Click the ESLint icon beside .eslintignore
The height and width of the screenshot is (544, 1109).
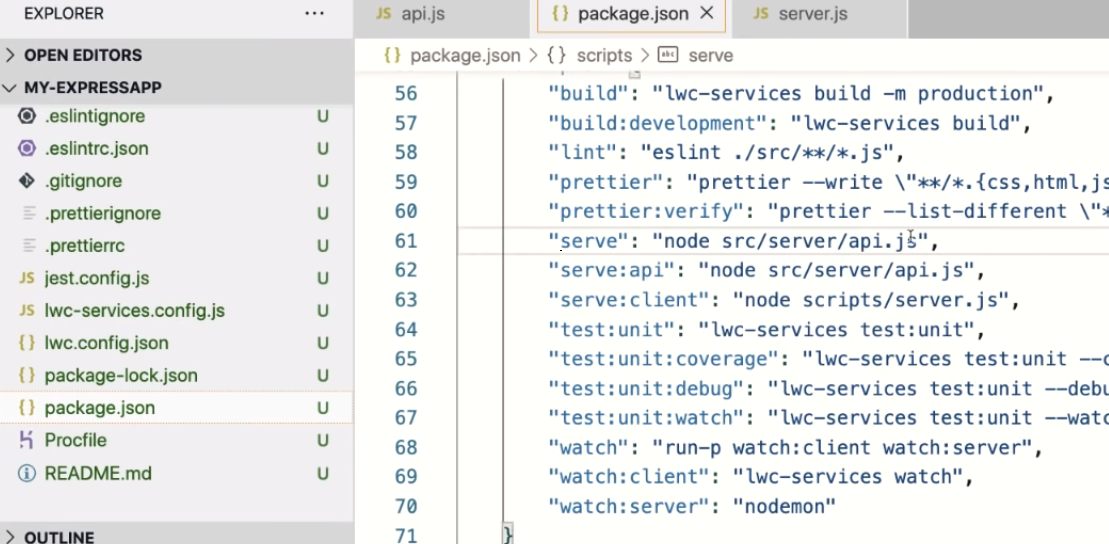[27, 116]
